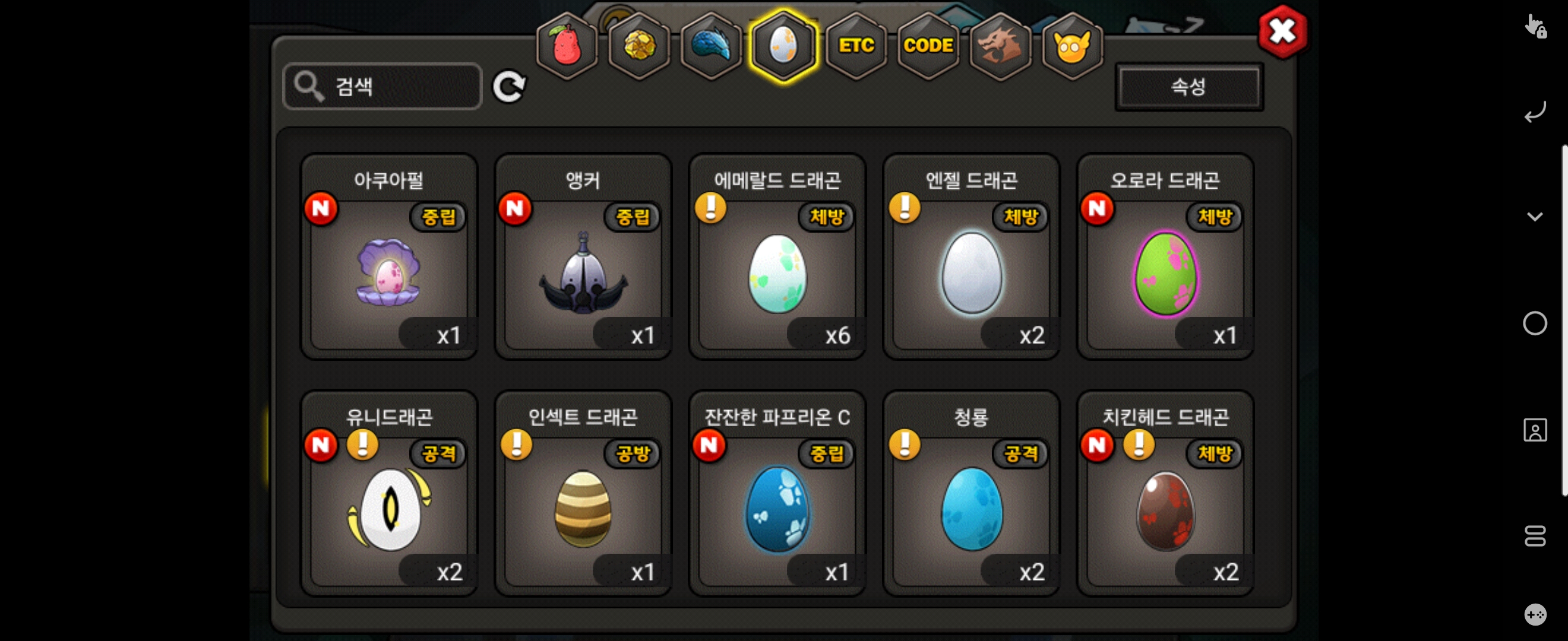Select the egg category tab
The image size is (1568, 641).
point(783,46)
